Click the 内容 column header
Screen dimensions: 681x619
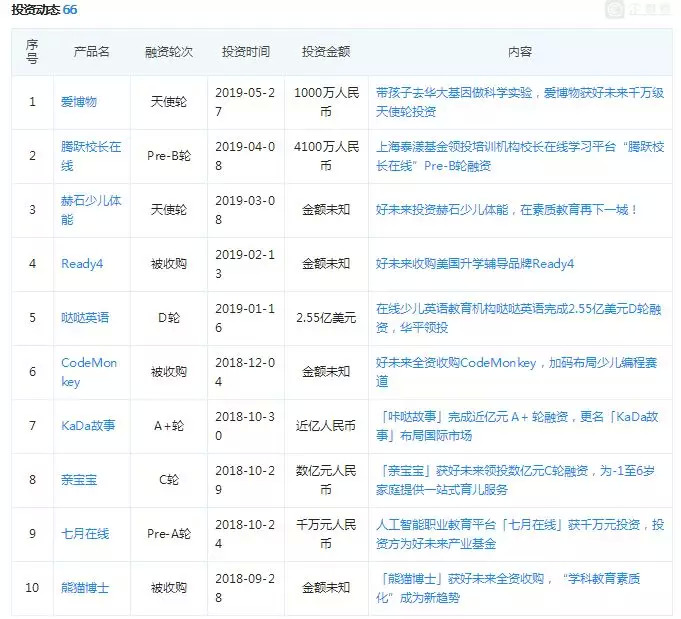[520, 52]
